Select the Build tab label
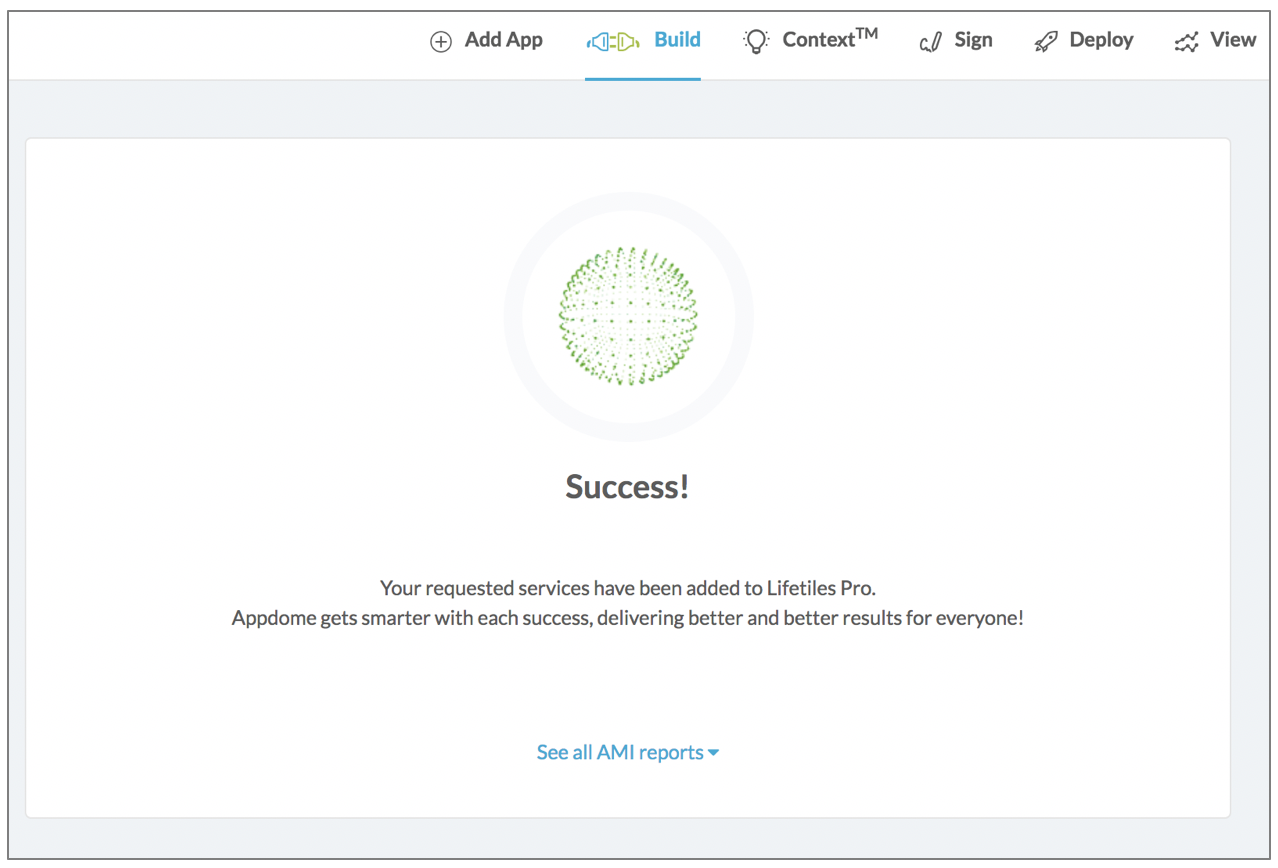The height and width of the screenshot is (868, 1278). pyautogui.click(x=677, y=40)
